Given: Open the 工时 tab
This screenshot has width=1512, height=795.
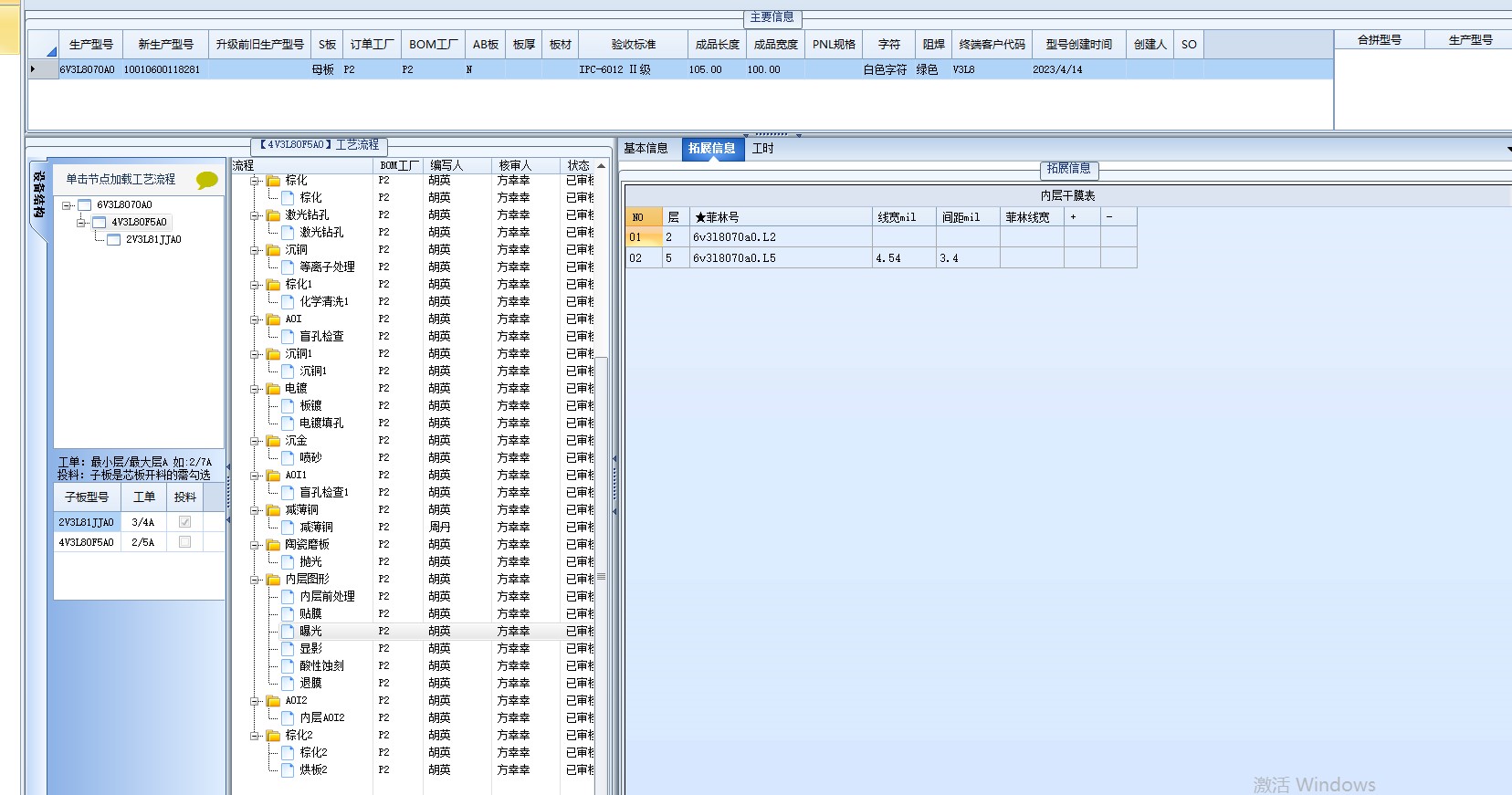Looking at the screenshot, I should coord(763,149).
